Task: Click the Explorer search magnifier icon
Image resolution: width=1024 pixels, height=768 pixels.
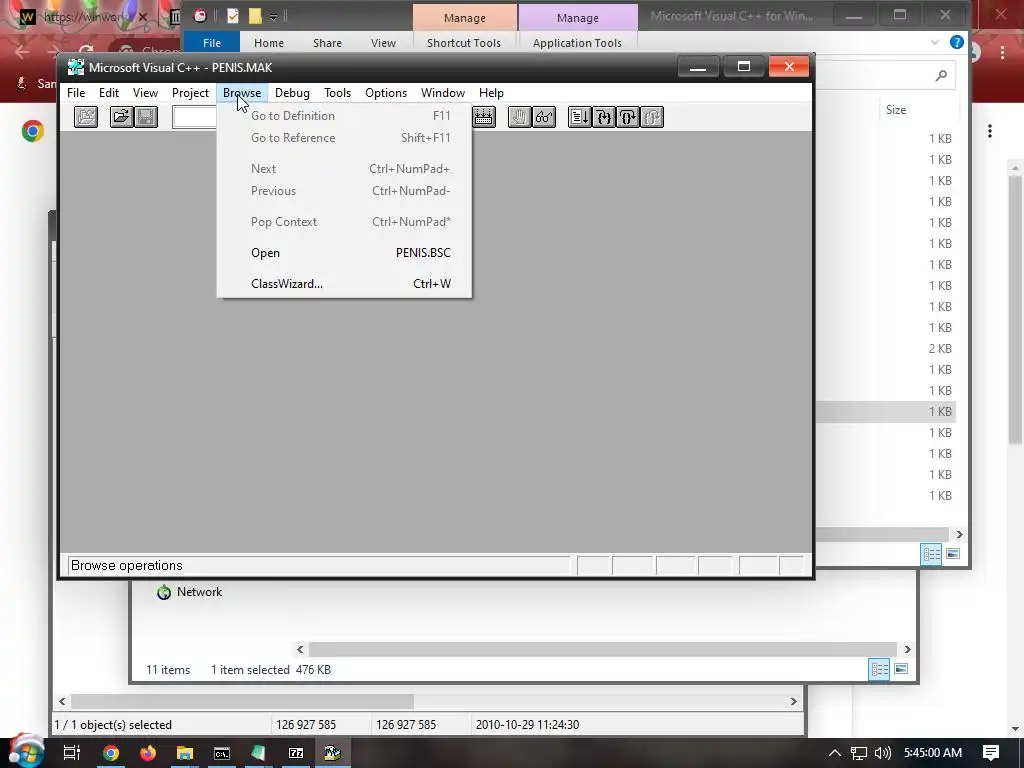Action: coord(941,76)
